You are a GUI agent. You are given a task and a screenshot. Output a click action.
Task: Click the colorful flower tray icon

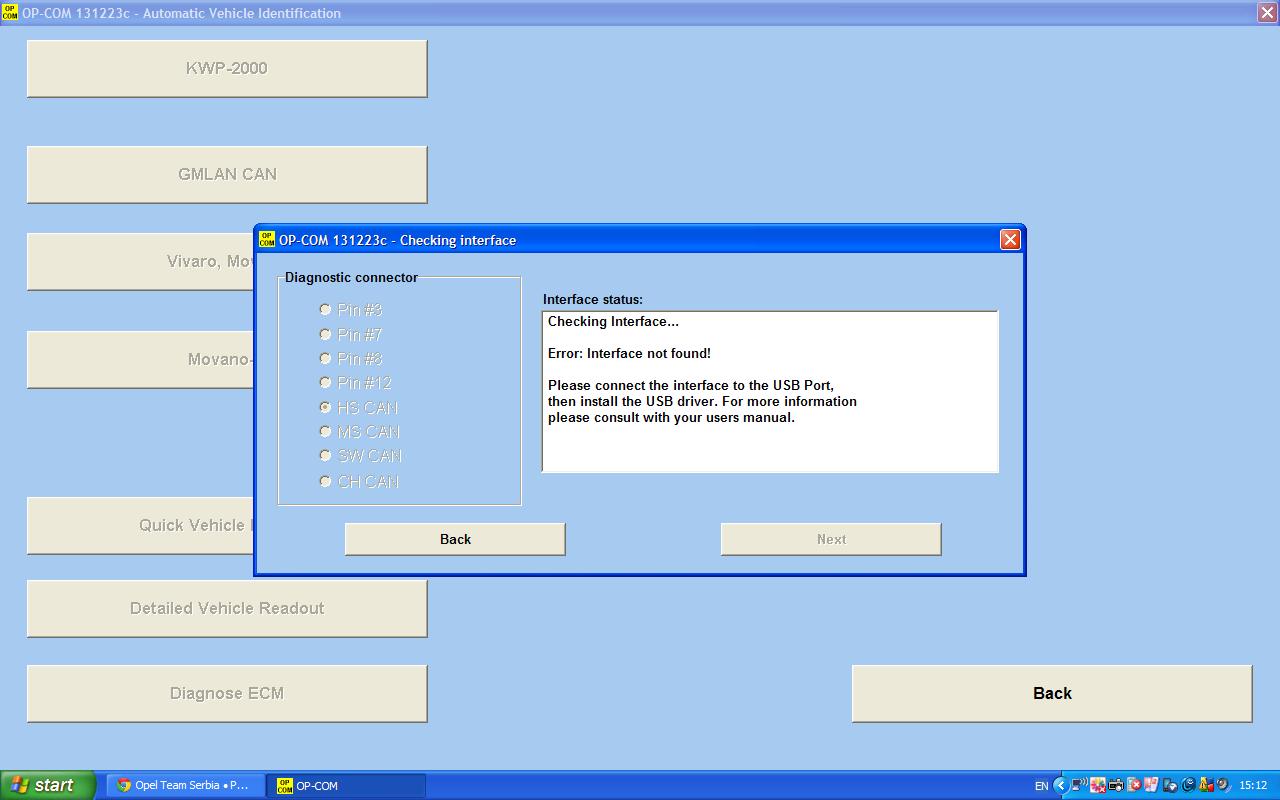(x=1098, y=785)
